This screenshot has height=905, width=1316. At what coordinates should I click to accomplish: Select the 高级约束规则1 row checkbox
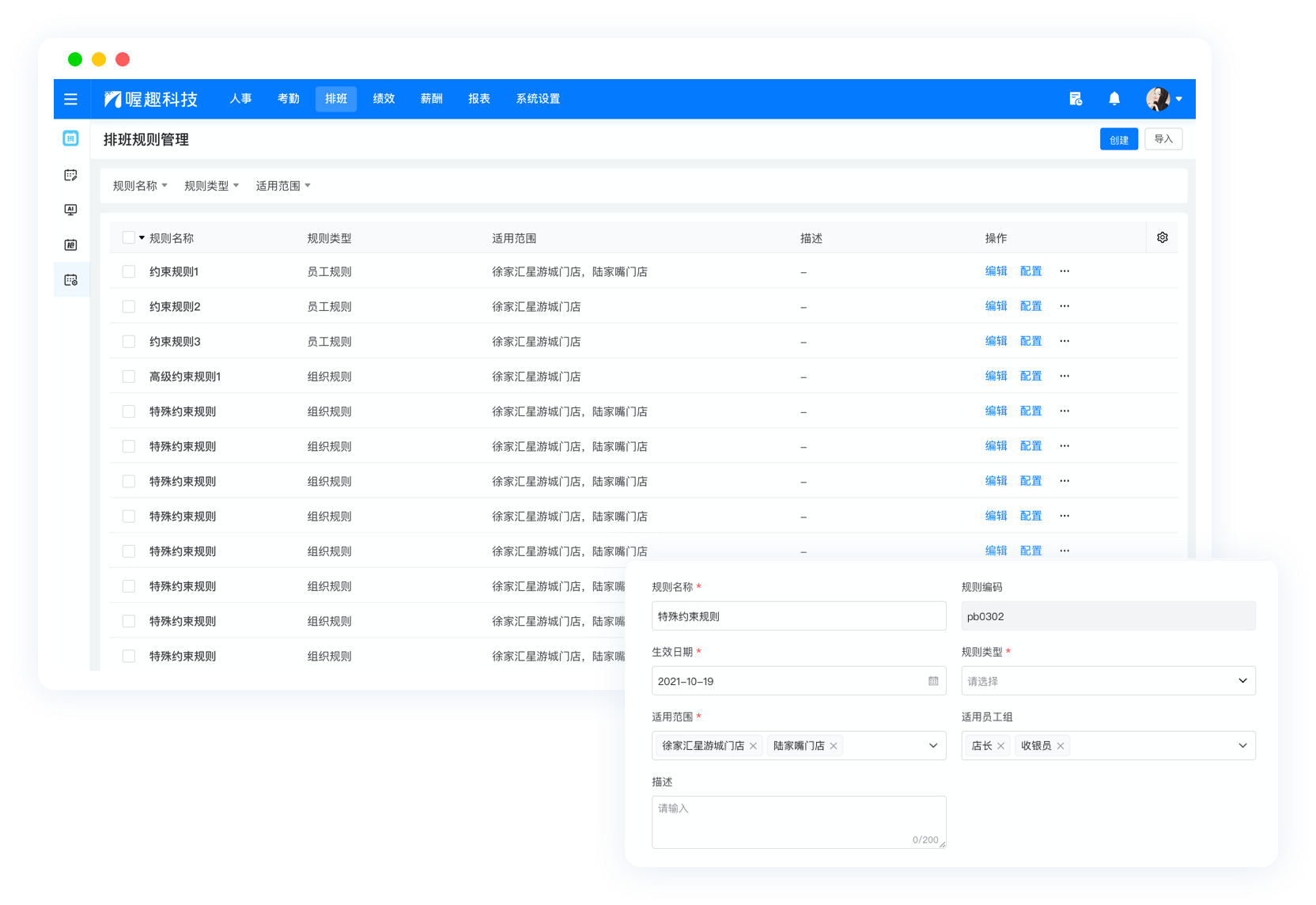pyautogui.click(x=129, y=377)
